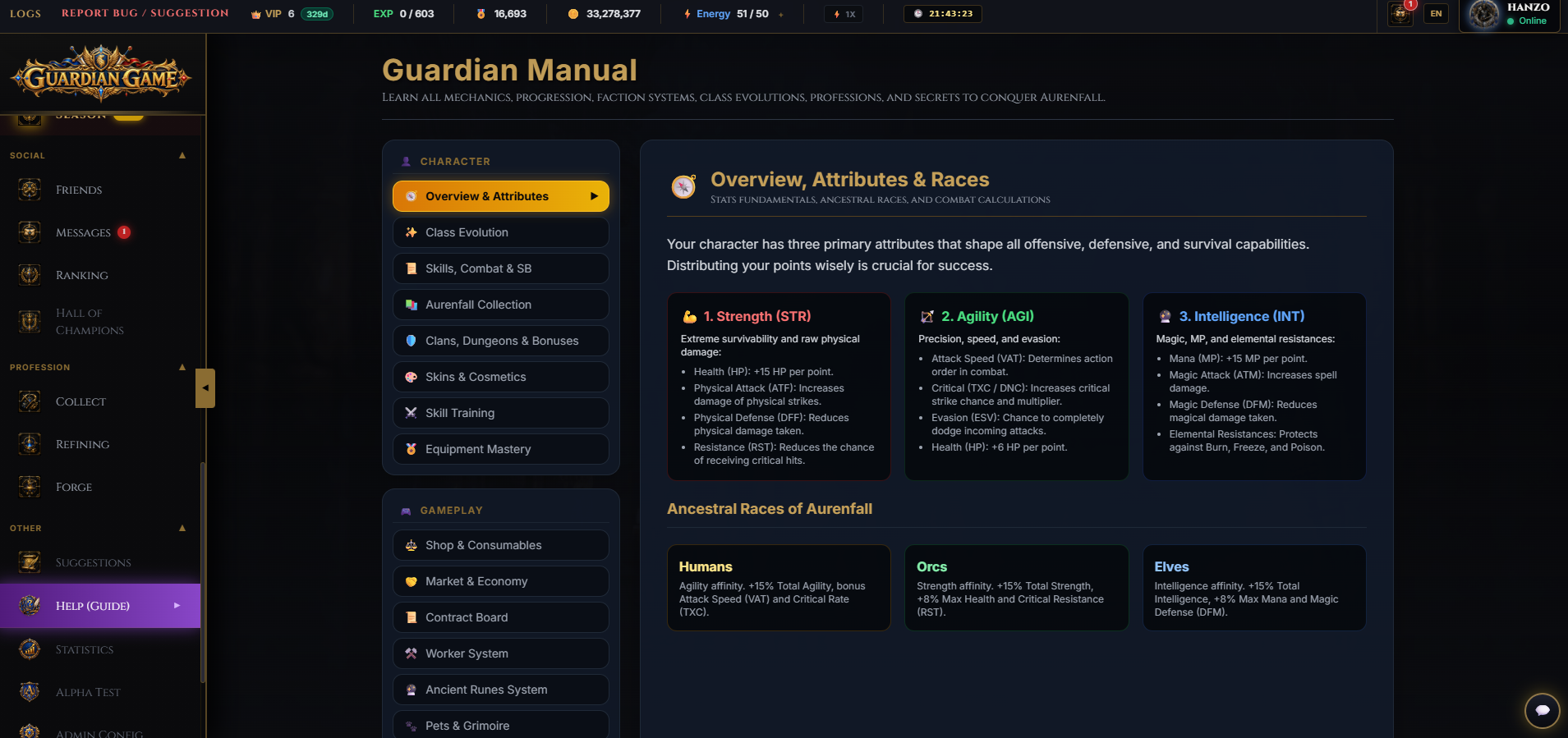Click the Alpha Test sidebar icon
The image size is (1568, 738).
(x=30, y=692)
